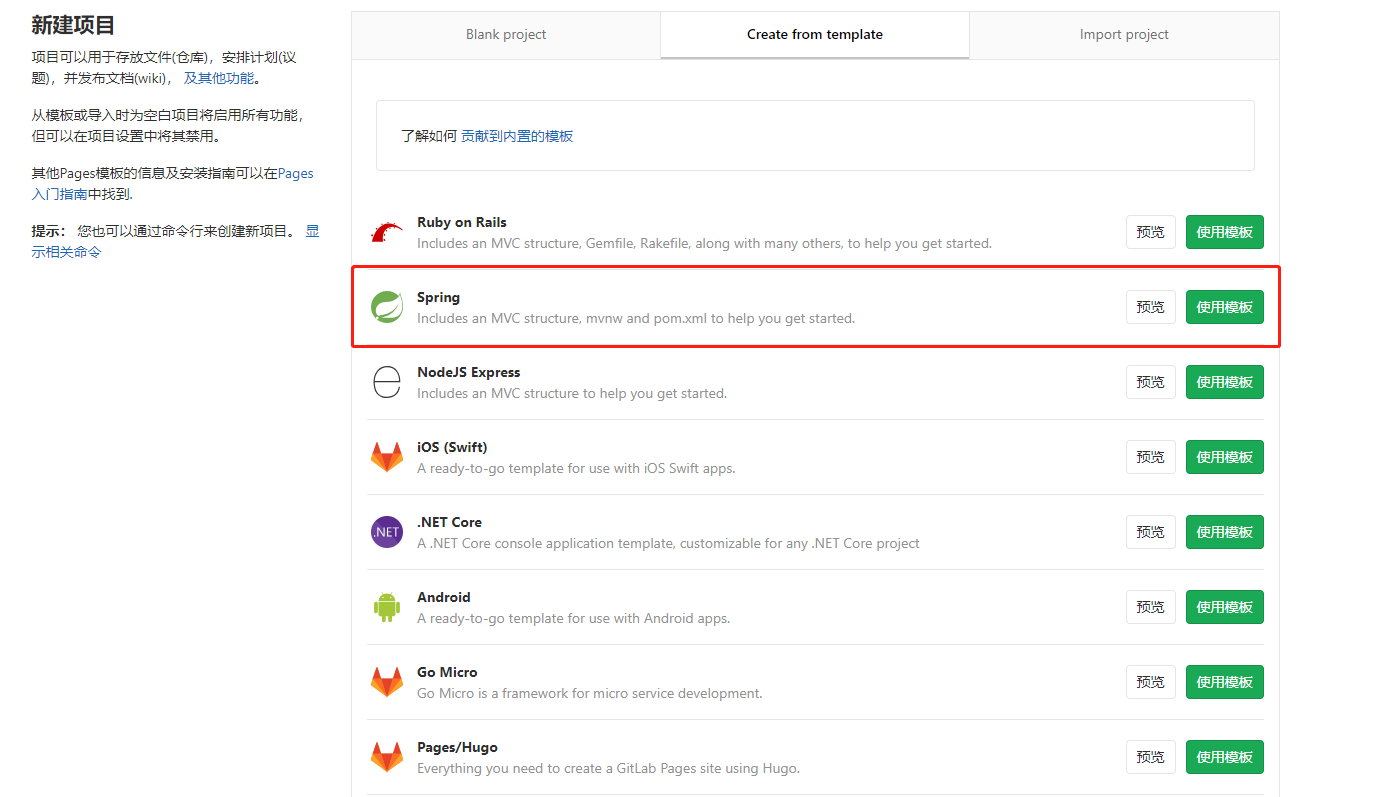The height and width of the screenshot is (797, 1381).
Task: Use the iOS (Swift) template
Action: [1225, 457]
